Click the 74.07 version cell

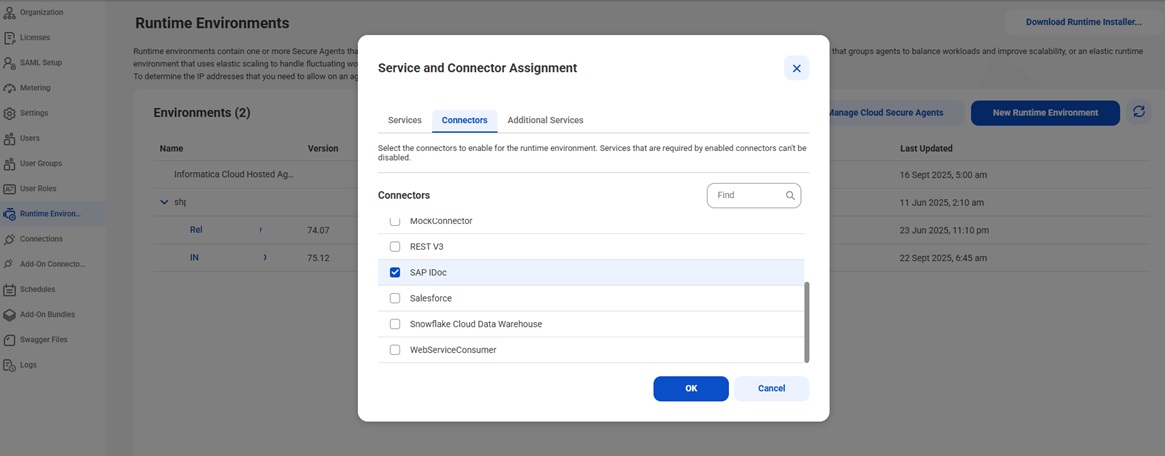(x=318, y=230)
